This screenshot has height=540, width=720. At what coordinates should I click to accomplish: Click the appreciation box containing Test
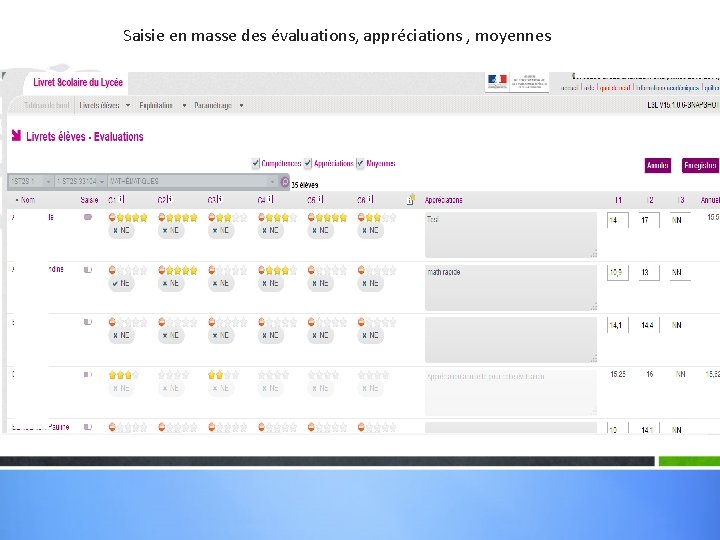[x=511, y=235]
